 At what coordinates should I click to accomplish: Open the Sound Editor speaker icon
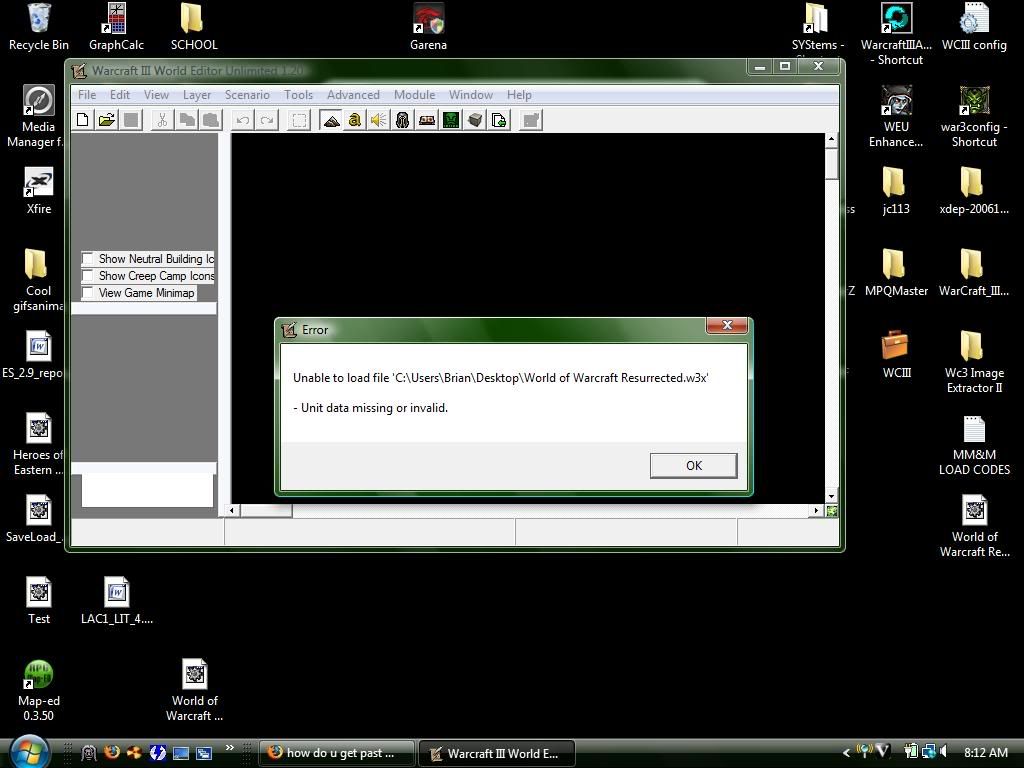pos(379,120)
